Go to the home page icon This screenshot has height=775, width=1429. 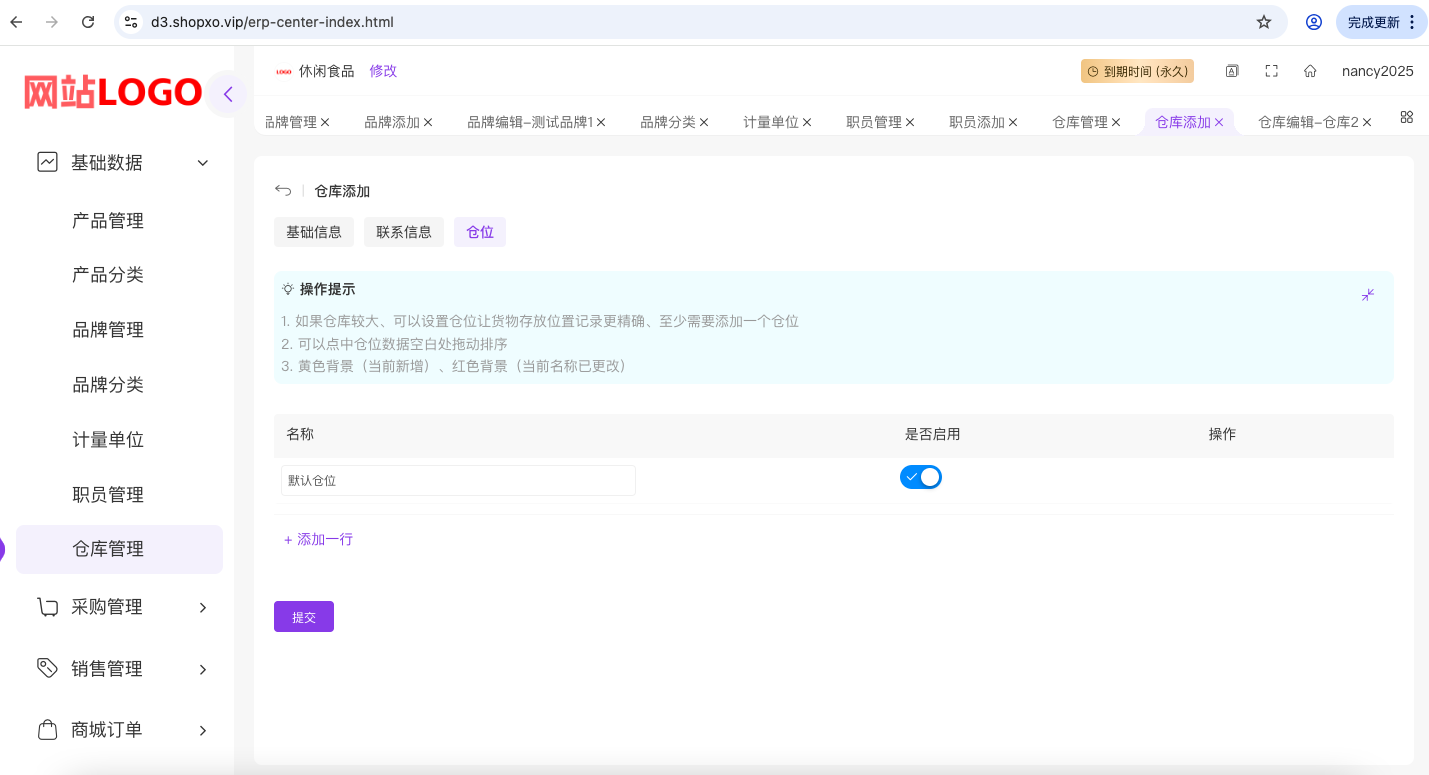pyautogui.click(x=1310, y=71)
